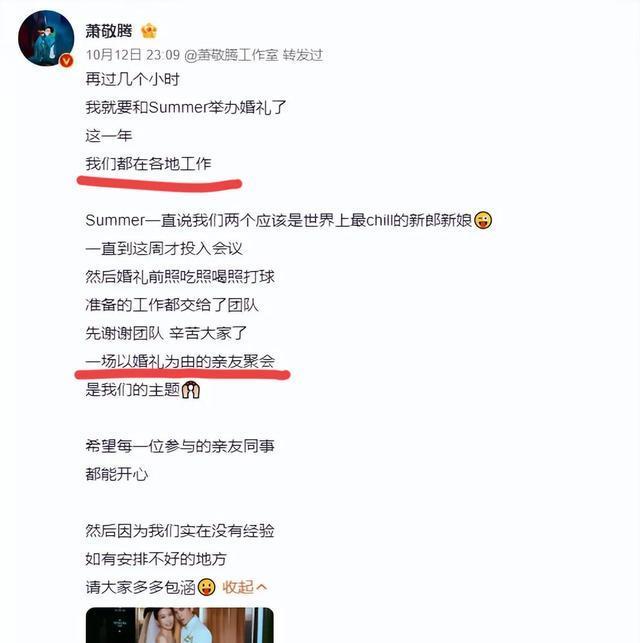Click the tongue-out emoji after 包涵

tap(207, 587)
